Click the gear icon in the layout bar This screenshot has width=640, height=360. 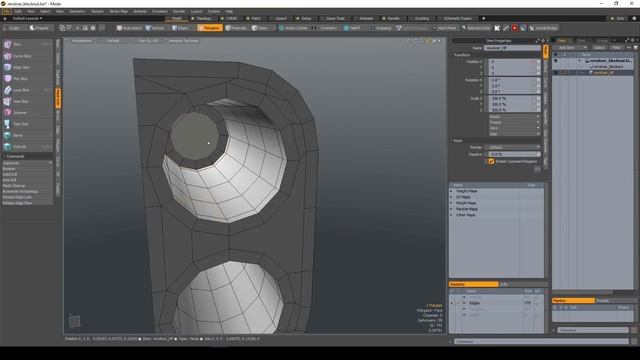(634, 18)
